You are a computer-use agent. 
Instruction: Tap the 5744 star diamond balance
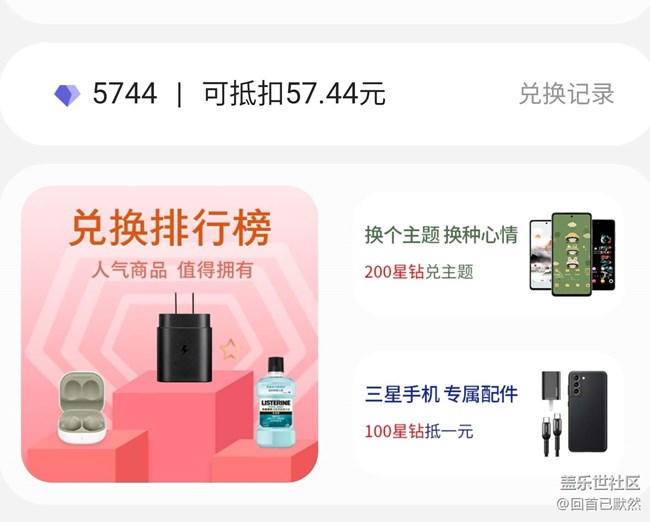(125, 93)
